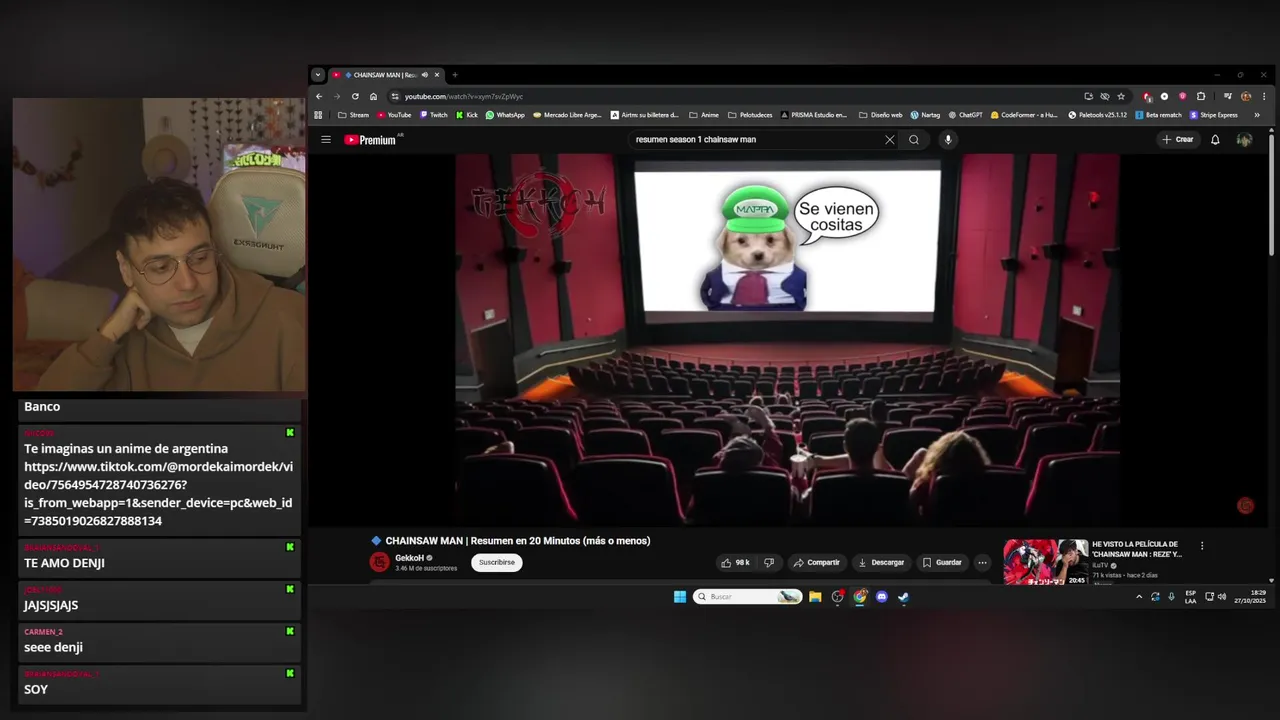Click the taskbar Buscar search box
The width and height of the screenshot is (1280, 720).
[747, 597]
